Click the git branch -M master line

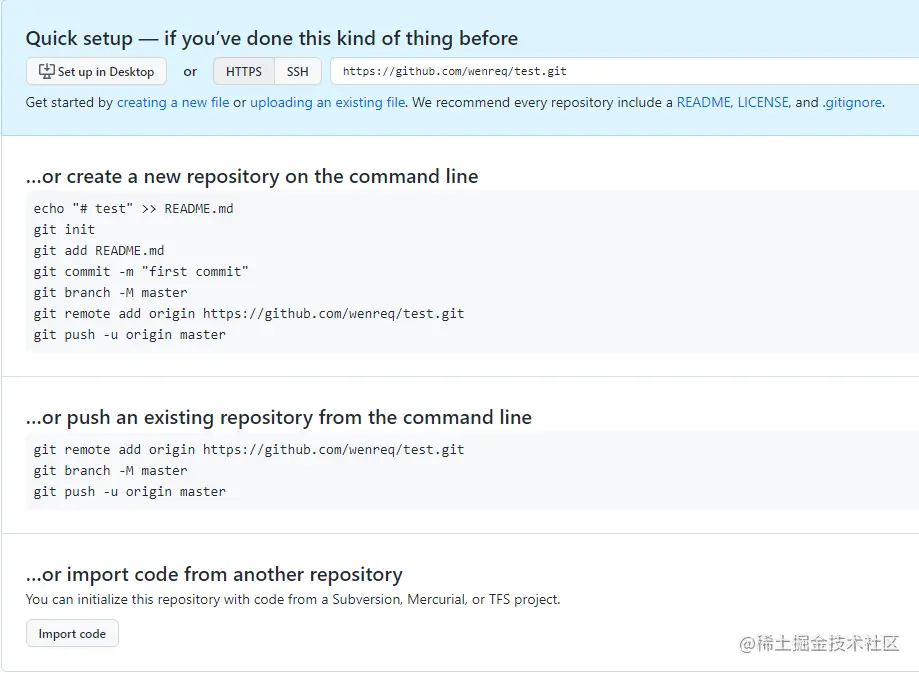(109, 292)
